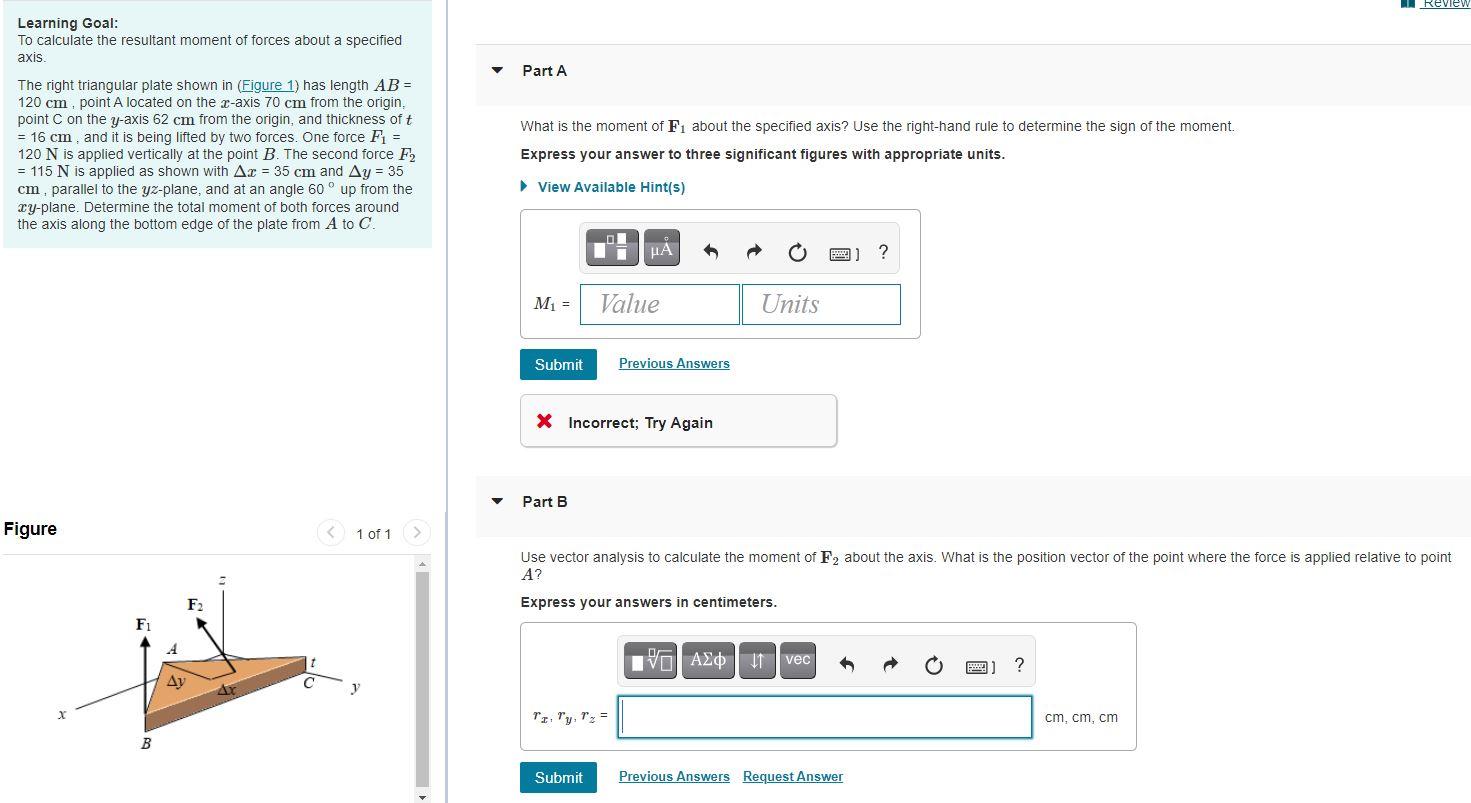
Task: Click Request Answer under Part B
Action: coord(792,776)
